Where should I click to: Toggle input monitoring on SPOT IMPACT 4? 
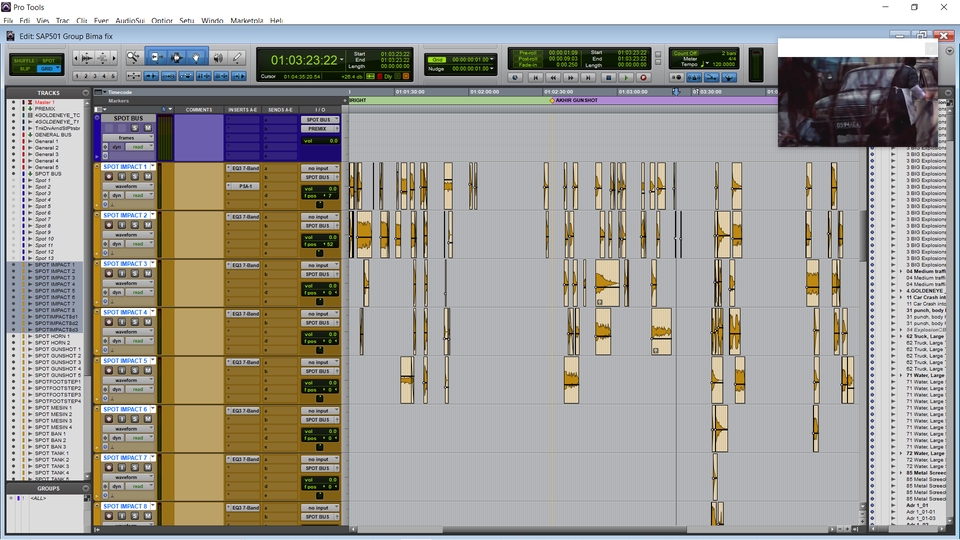(122, 321)
